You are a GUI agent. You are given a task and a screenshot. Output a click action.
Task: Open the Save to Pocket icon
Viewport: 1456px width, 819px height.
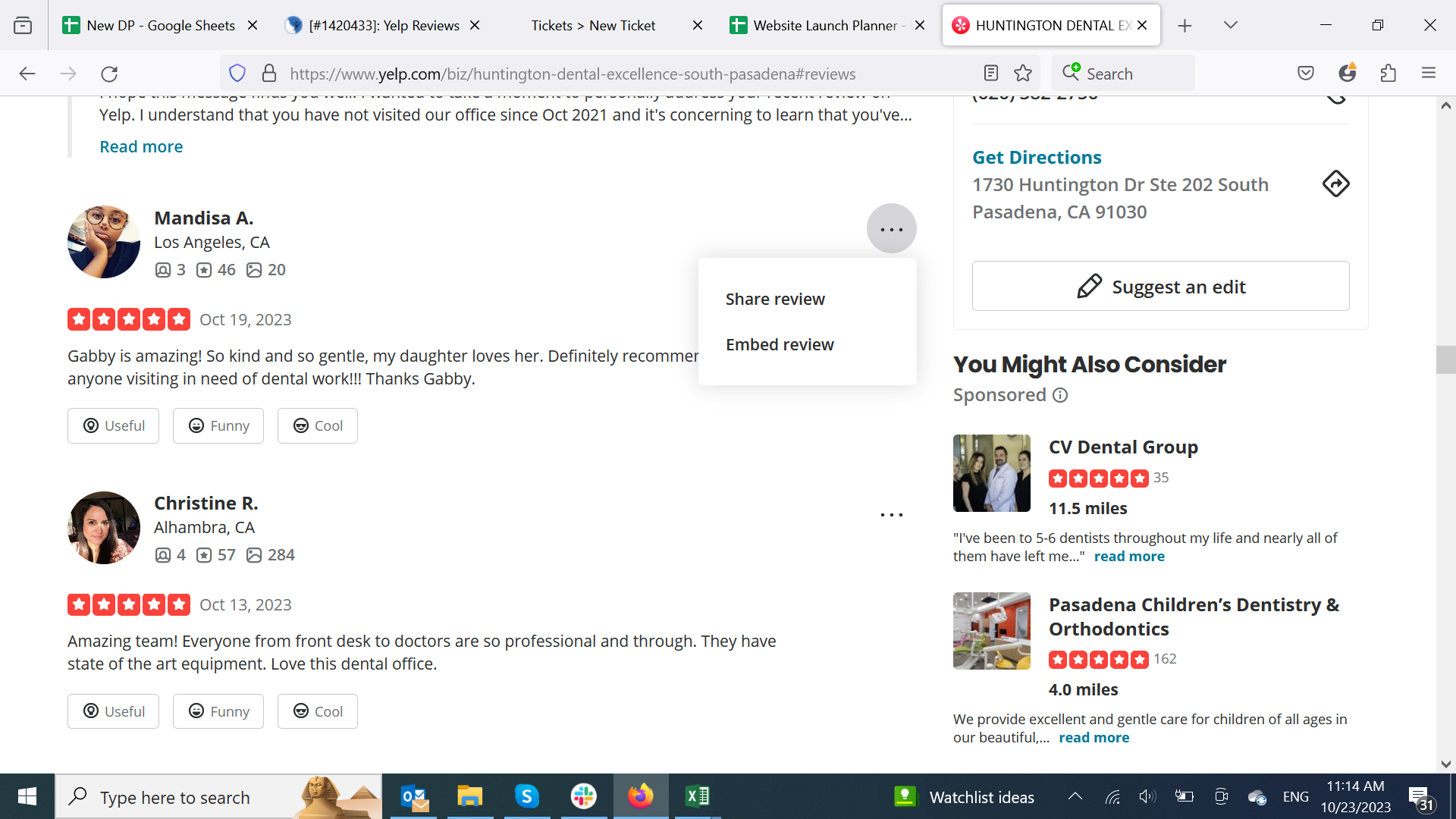coord(1305,74)
